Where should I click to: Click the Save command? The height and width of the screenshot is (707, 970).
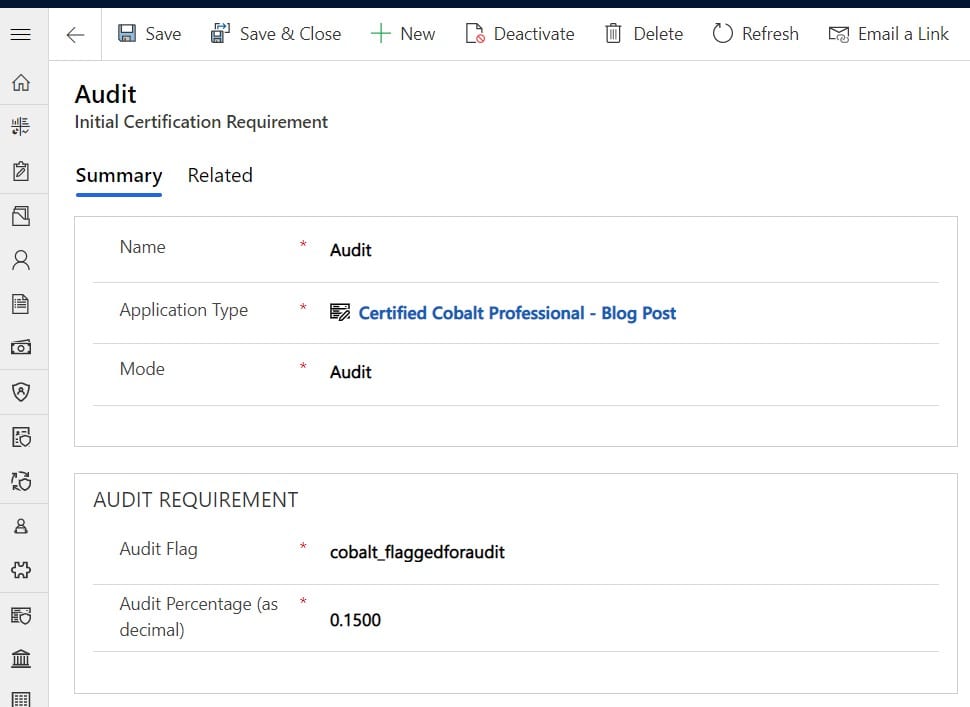[x=149, y=33]
